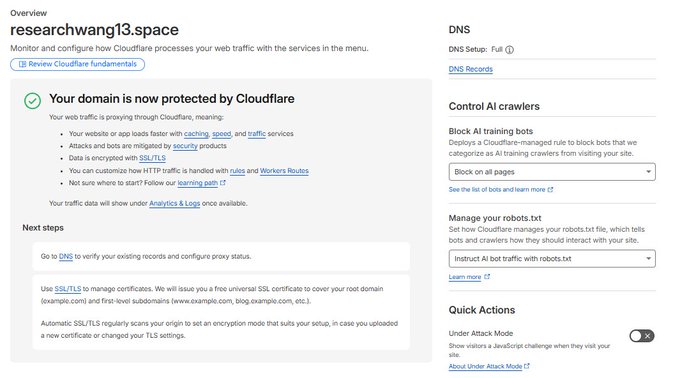Toggle Under Attack Mode switch
The height and width of the screenshot is (378, 680).
pos(642,336)
